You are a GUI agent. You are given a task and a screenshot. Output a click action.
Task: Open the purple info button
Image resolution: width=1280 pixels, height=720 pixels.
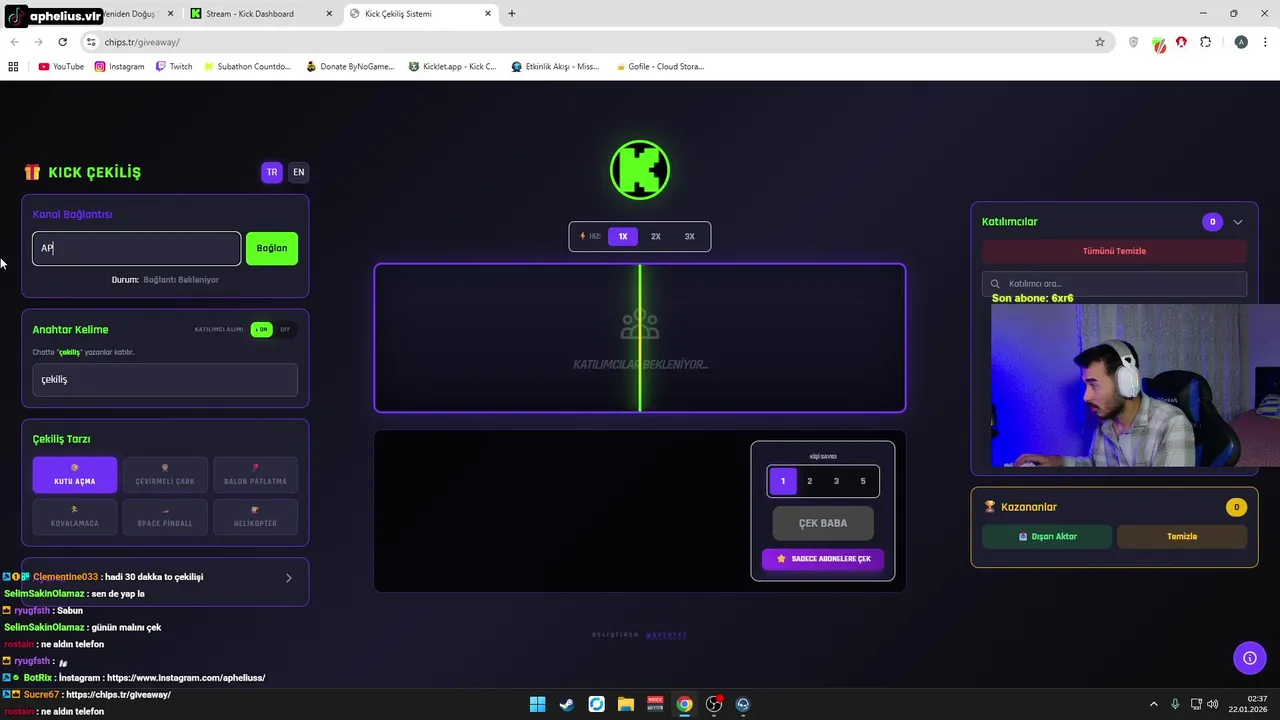point(1249,657)
